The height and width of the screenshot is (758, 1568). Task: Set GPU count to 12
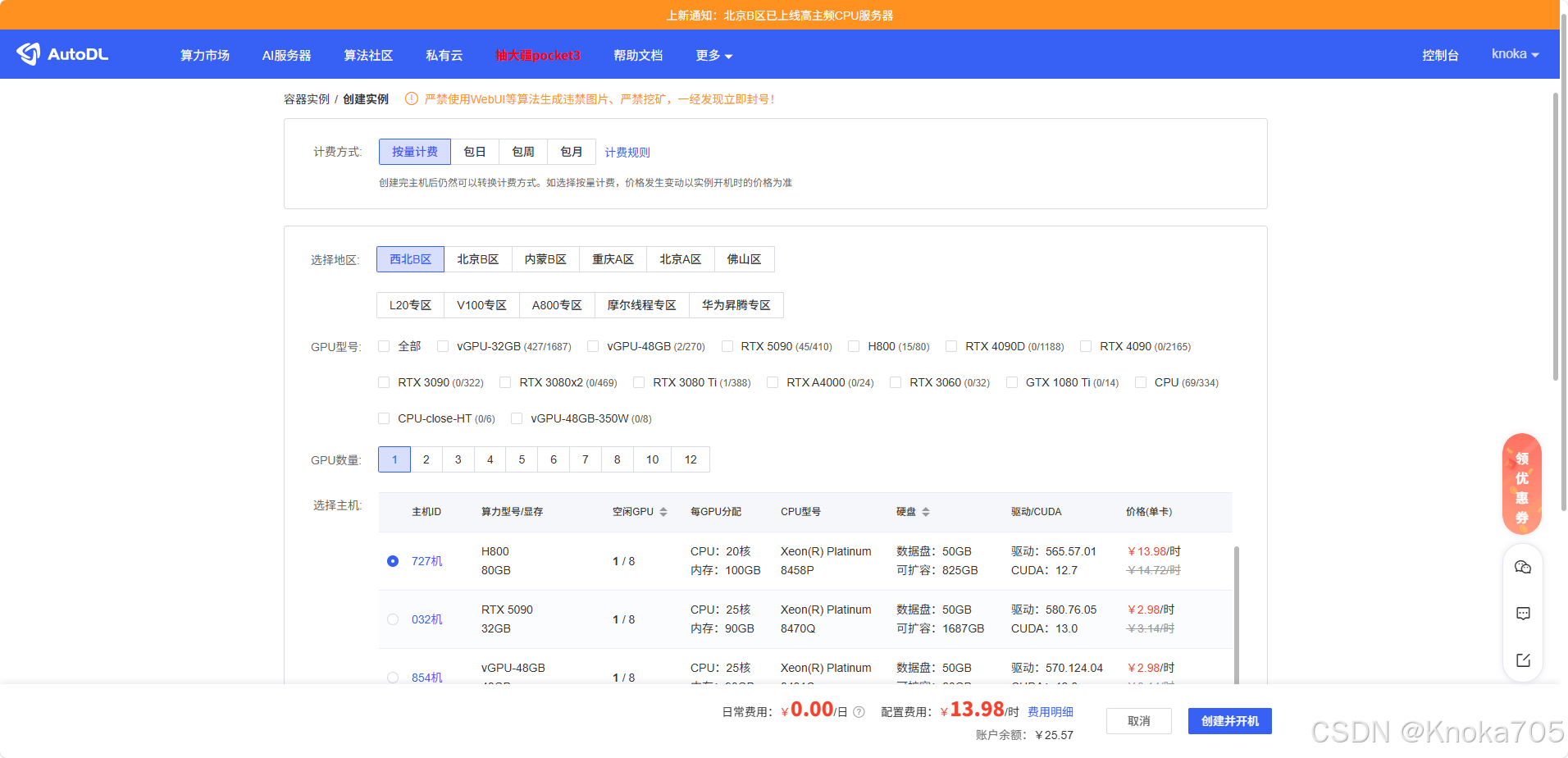pos(691,459)
